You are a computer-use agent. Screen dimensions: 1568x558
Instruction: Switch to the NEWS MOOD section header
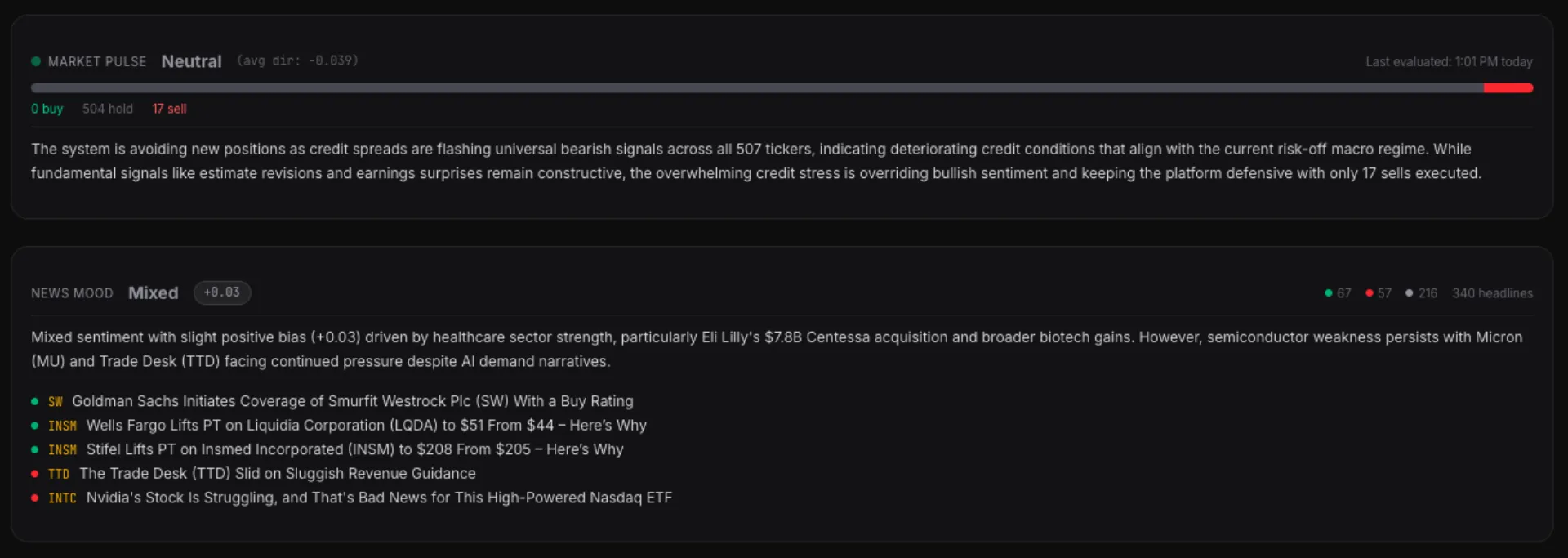(x=72, y=292)
